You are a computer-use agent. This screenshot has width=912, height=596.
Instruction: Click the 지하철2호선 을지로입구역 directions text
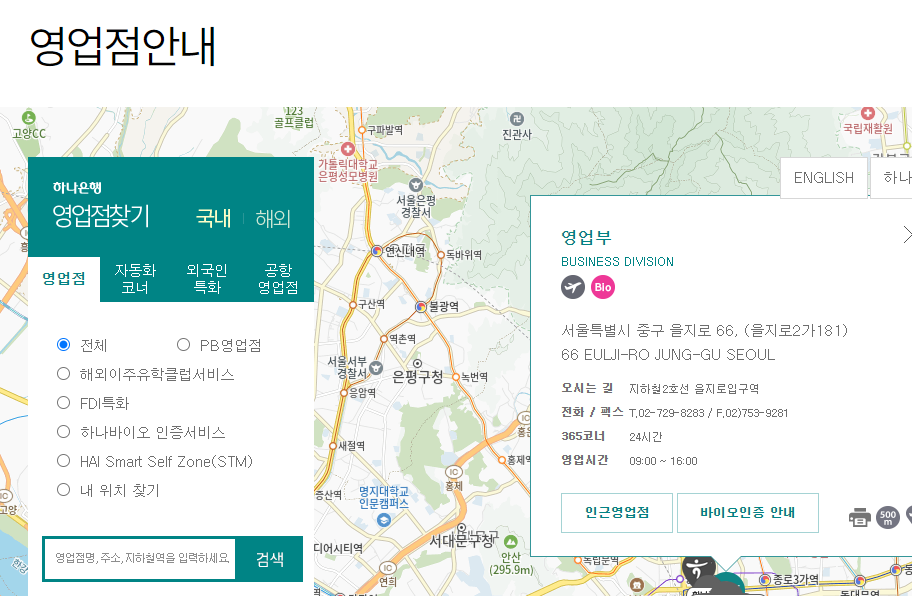click(694, 388)
